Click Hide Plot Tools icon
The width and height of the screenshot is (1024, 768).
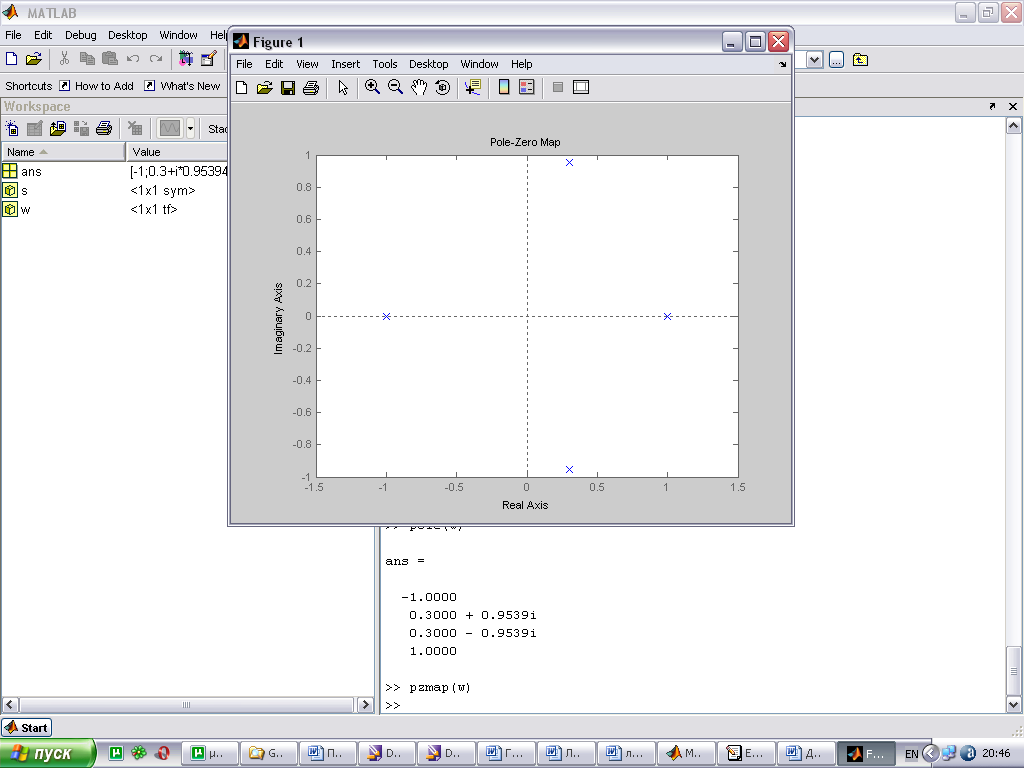(558, 87)
